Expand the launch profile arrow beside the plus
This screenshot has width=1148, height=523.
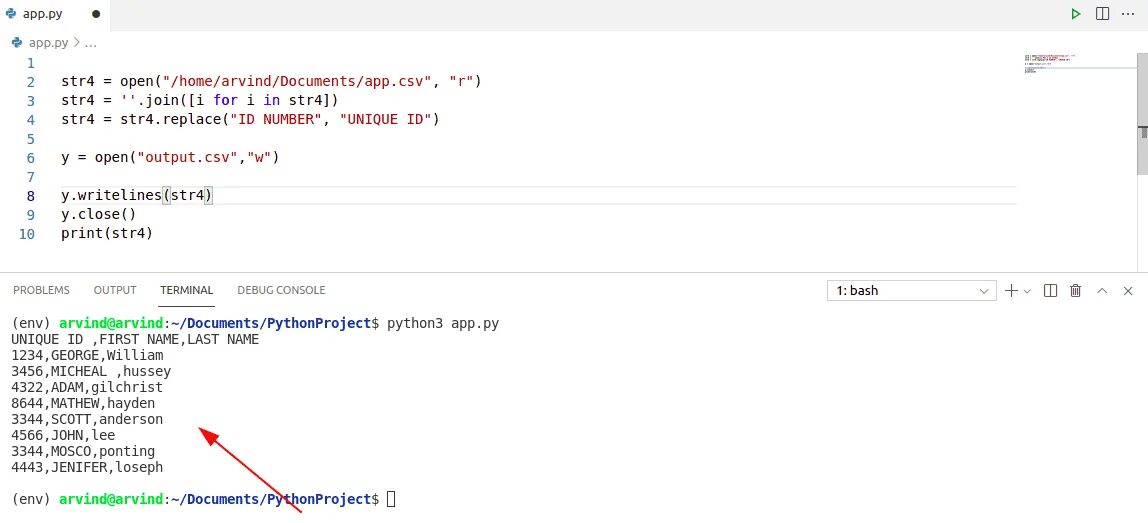tap(1027, 291)
